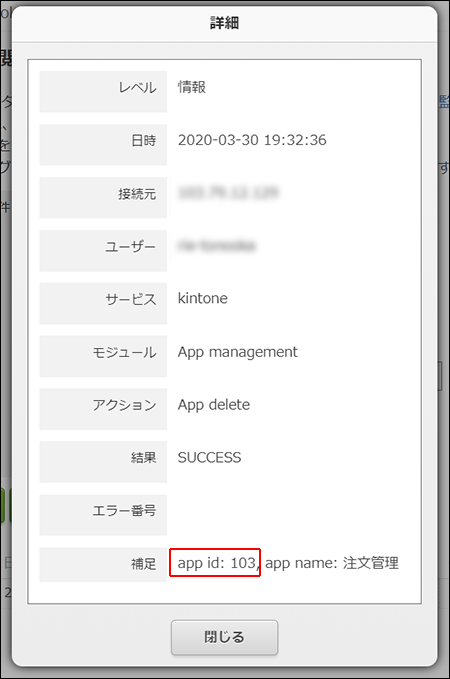
Task: Select the 接続元 row label
Action: 137,194
